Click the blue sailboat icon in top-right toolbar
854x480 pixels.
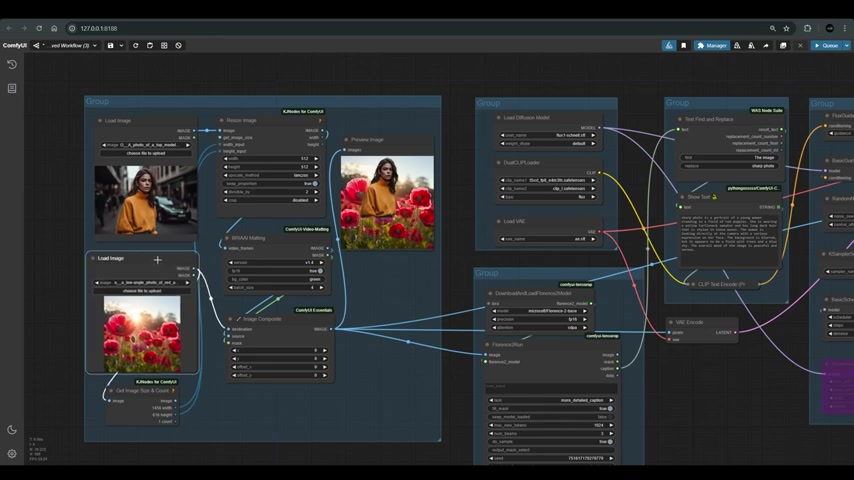[x=669, y=46]
